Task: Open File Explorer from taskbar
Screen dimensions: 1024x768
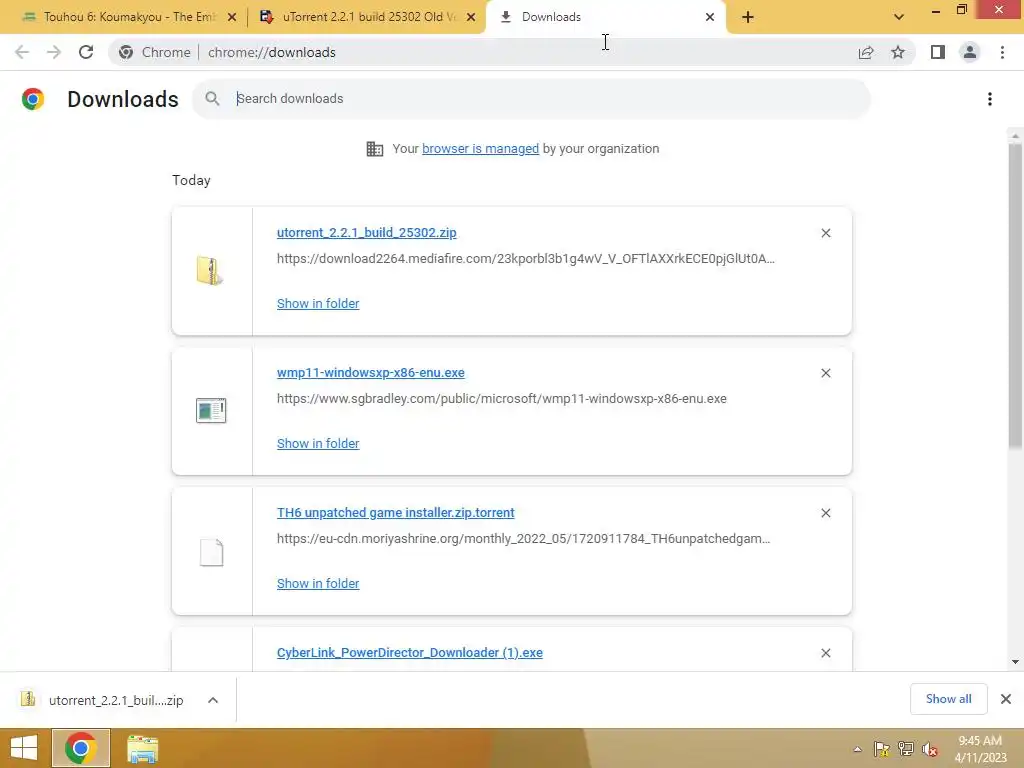Action: click(142, 748)
